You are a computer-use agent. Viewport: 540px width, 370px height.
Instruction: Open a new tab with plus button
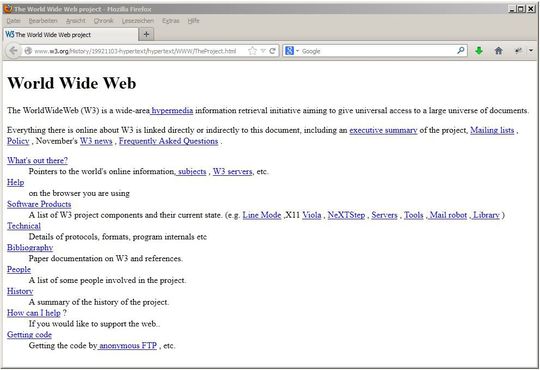(x=146, y=34)
